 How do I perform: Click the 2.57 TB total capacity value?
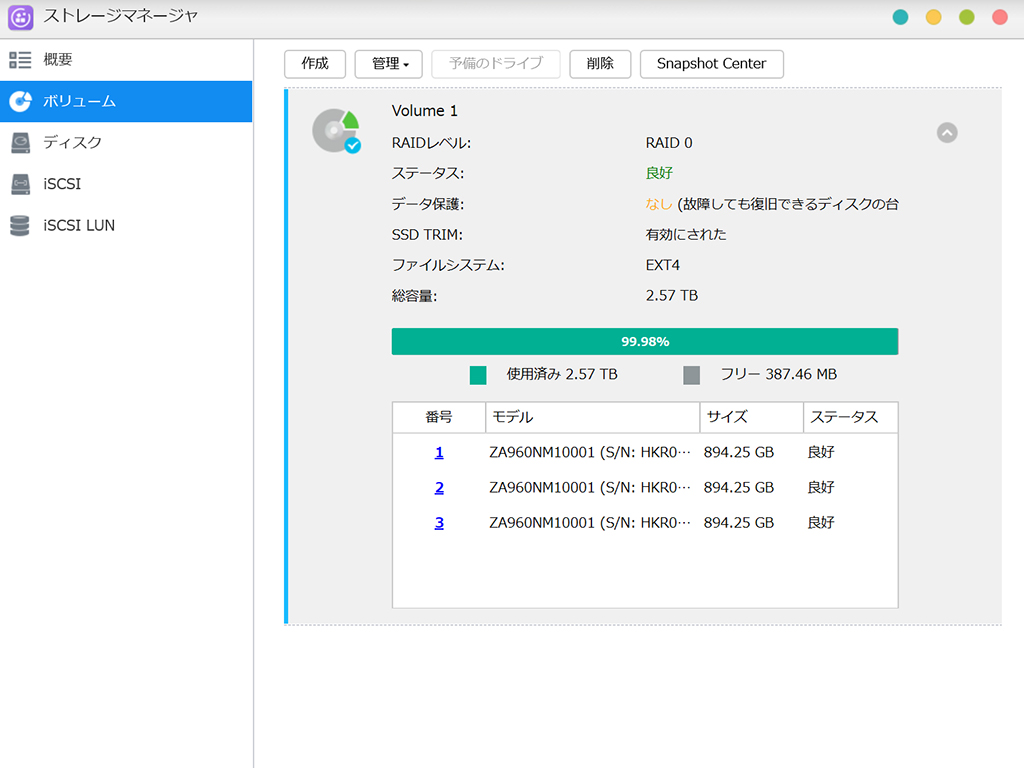coord(671,296)
